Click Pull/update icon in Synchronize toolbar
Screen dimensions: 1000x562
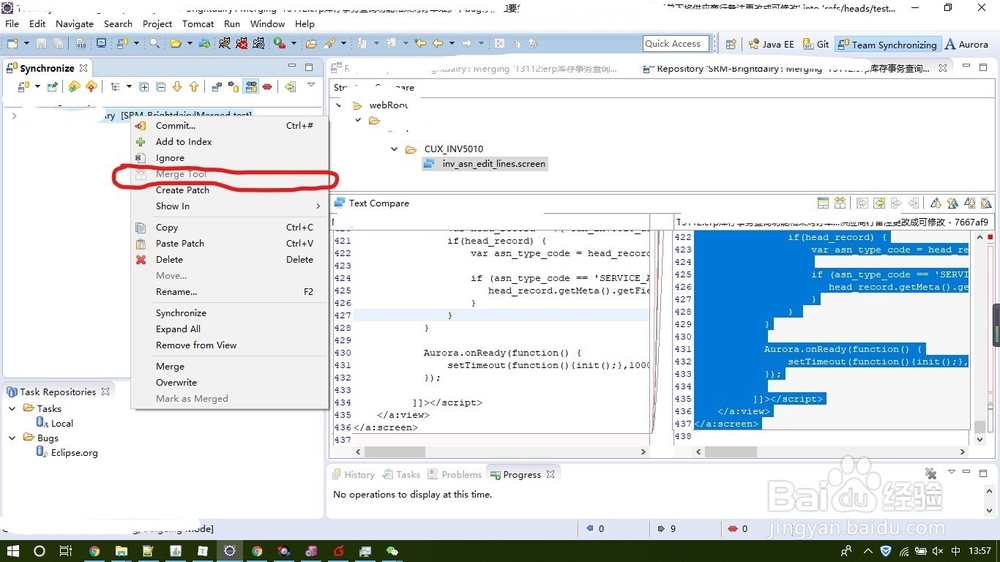click(x=74, y=86)
